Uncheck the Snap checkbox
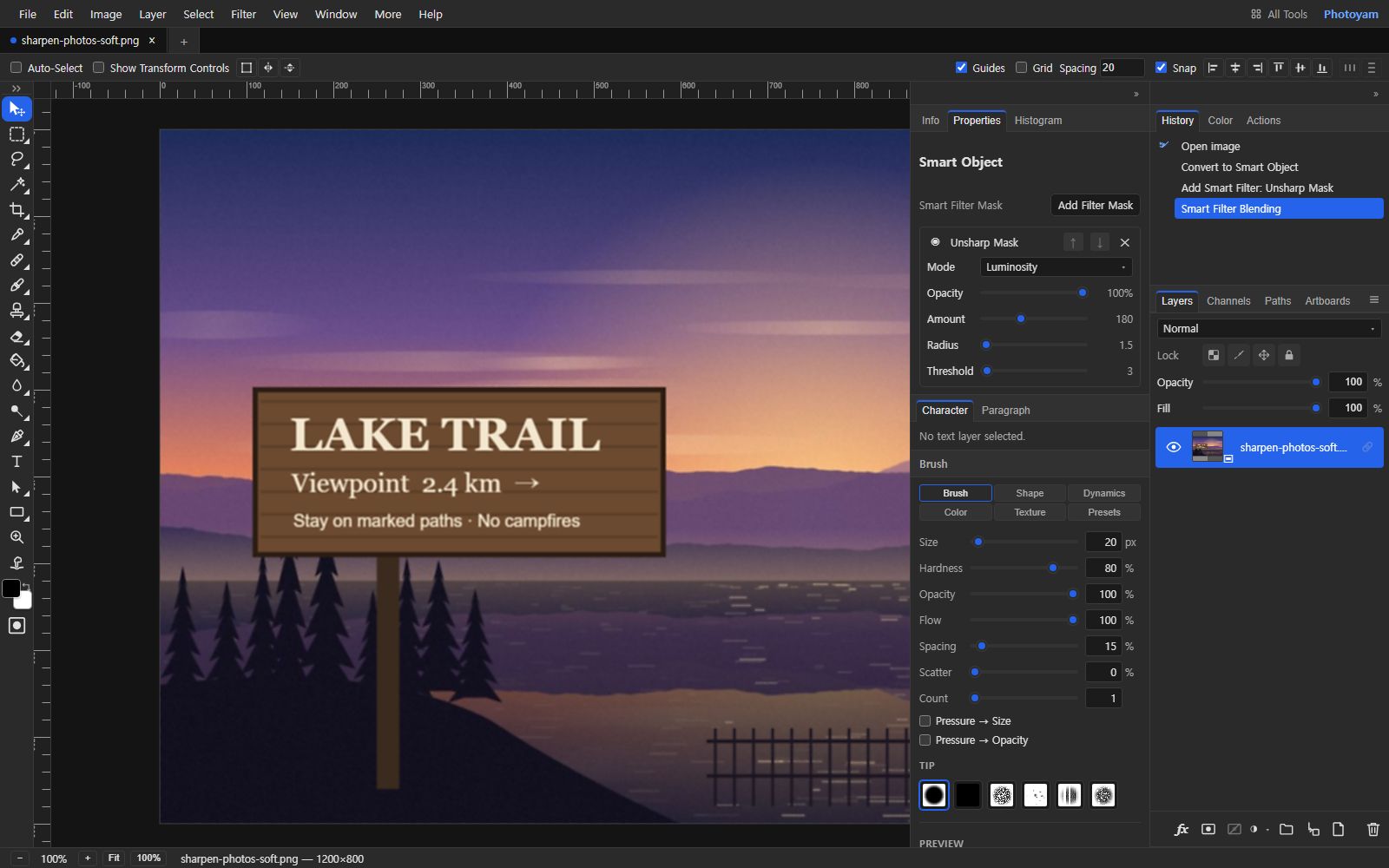This screenshot has height=868, width=1389. (x=1161, y=68)
